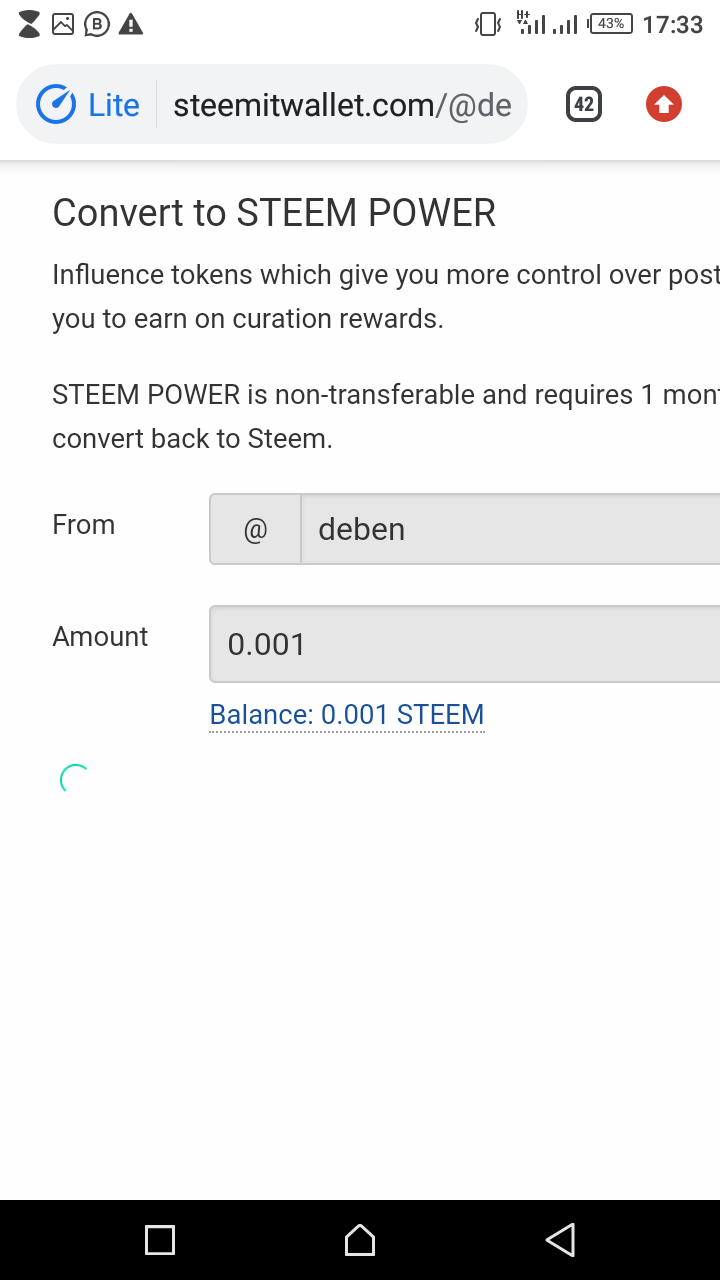This screenshot has height=1280, width=720.
Task: Tap the hourglass icon in the status bar
Action: (x=30, y=24)
